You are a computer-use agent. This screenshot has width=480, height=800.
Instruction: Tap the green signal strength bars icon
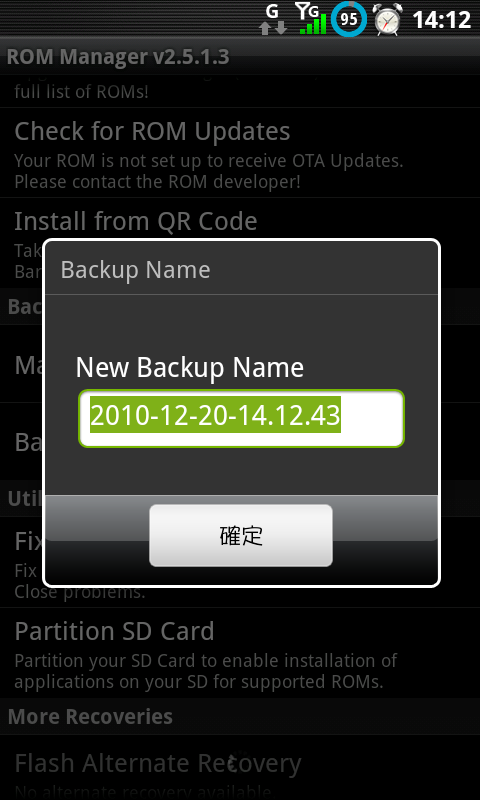coord(312,19)
